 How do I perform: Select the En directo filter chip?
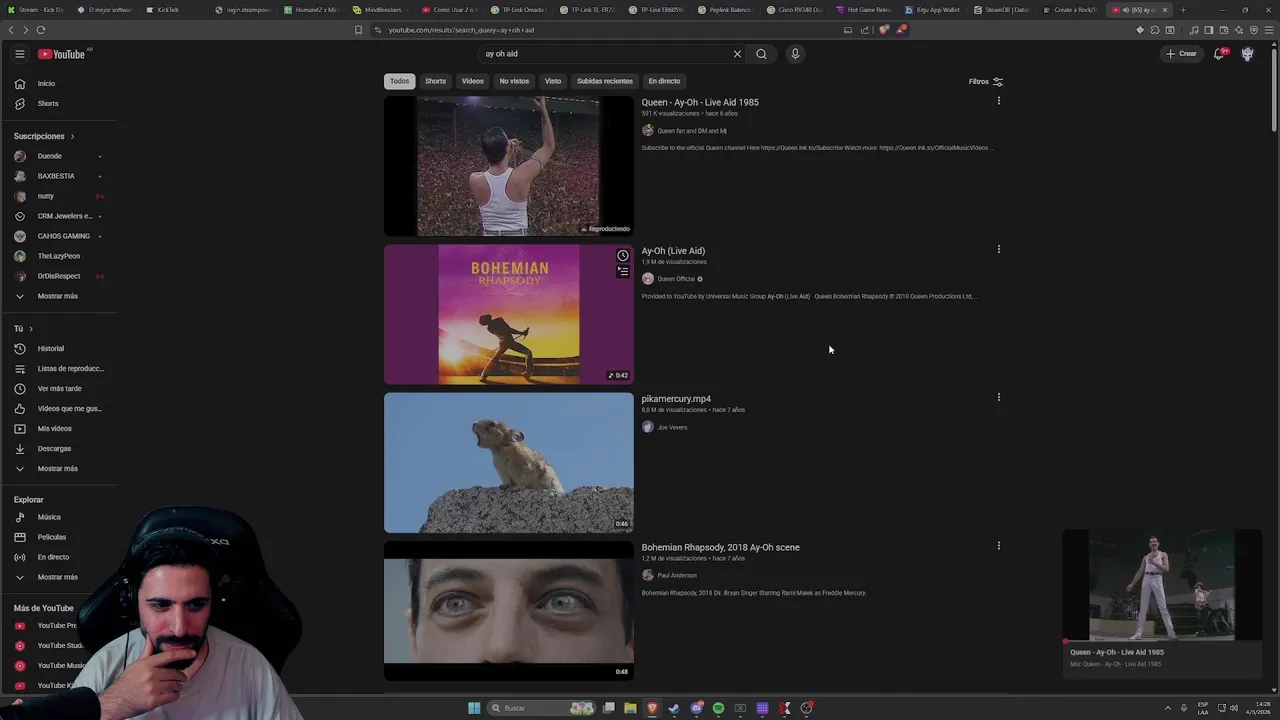click(664, 81)
